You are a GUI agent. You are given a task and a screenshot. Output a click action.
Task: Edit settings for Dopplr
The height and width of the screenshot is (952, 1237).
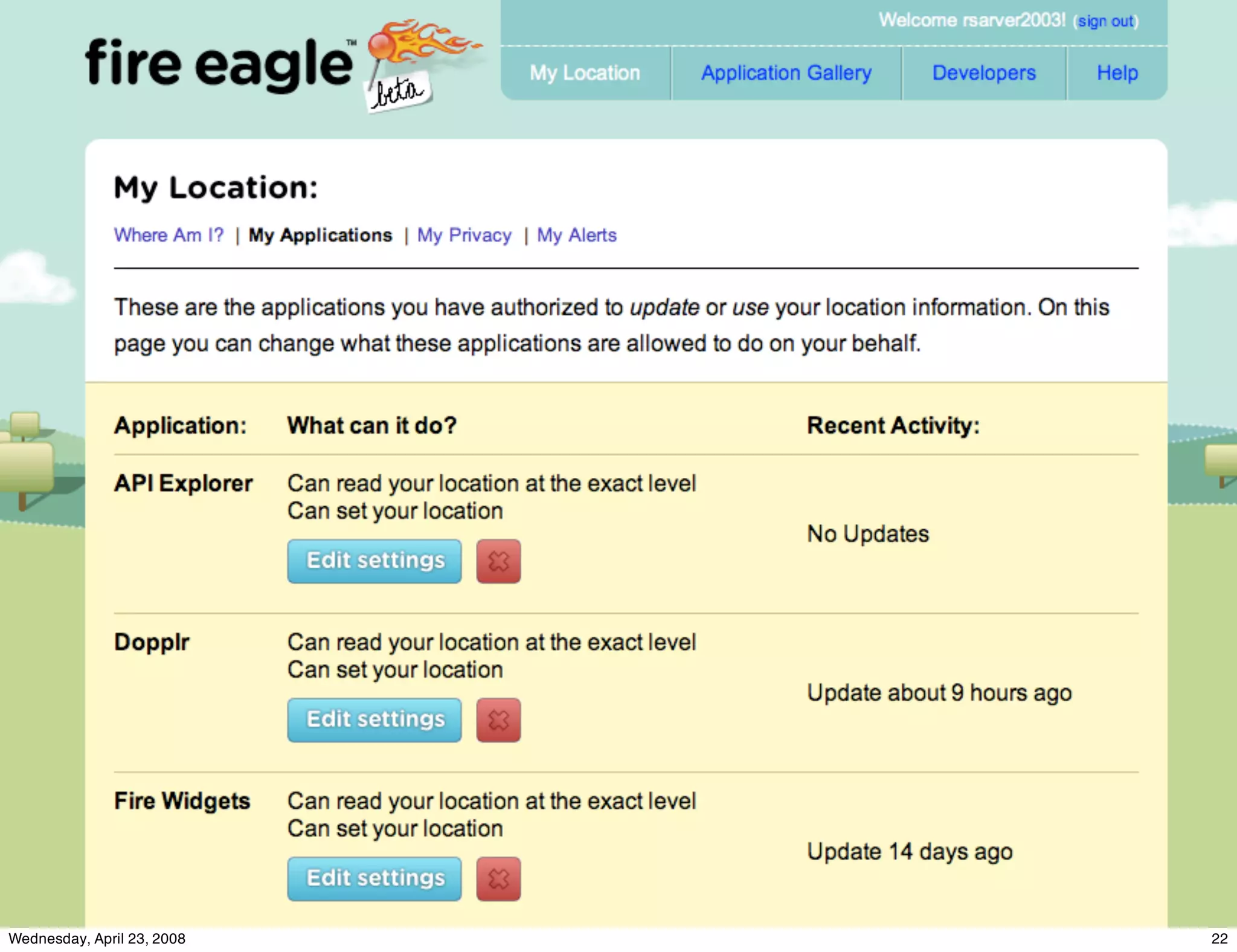click(374, 720)
